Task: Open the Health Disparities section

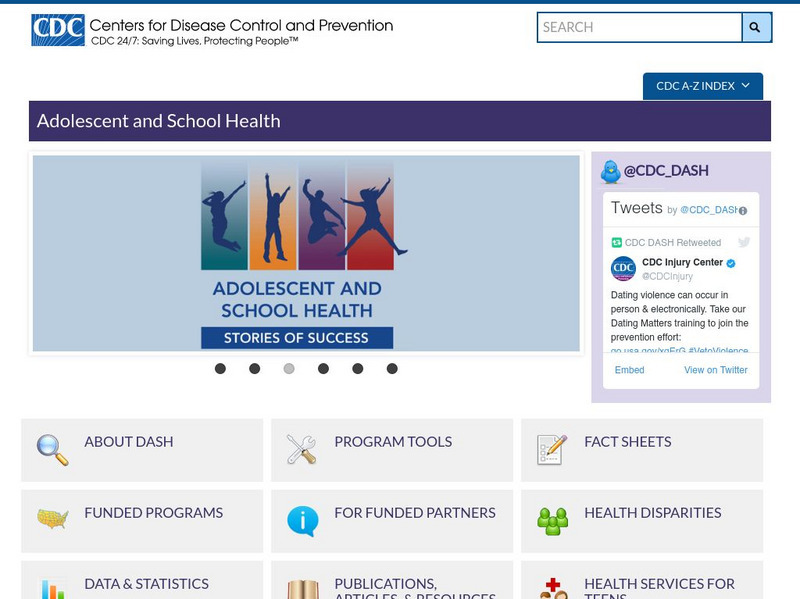Action: point(642,521)
